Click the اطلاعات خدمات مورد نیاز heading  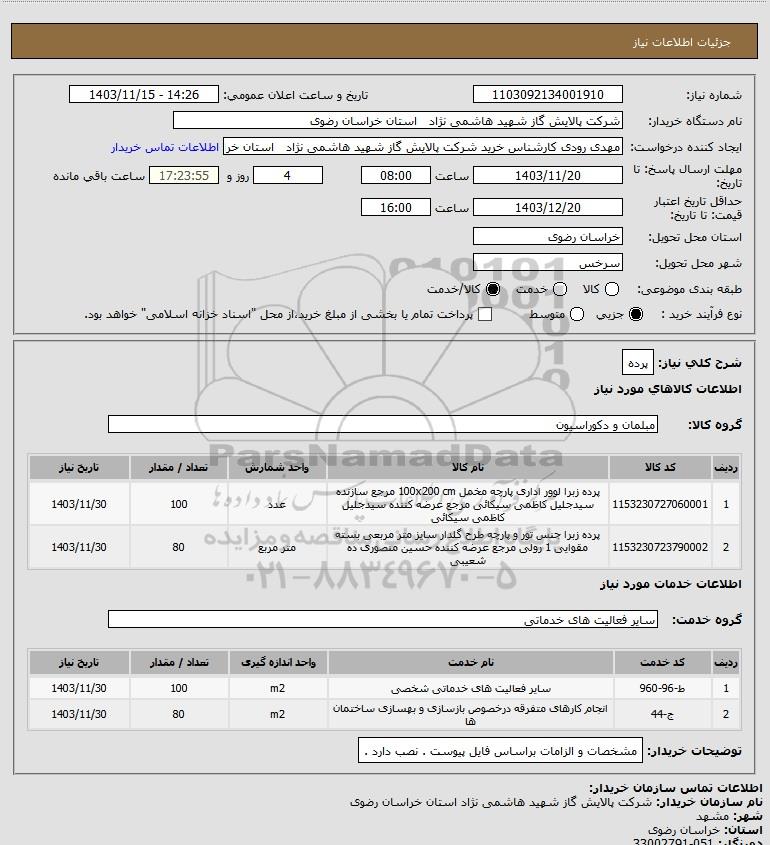(x=671, y=584)
